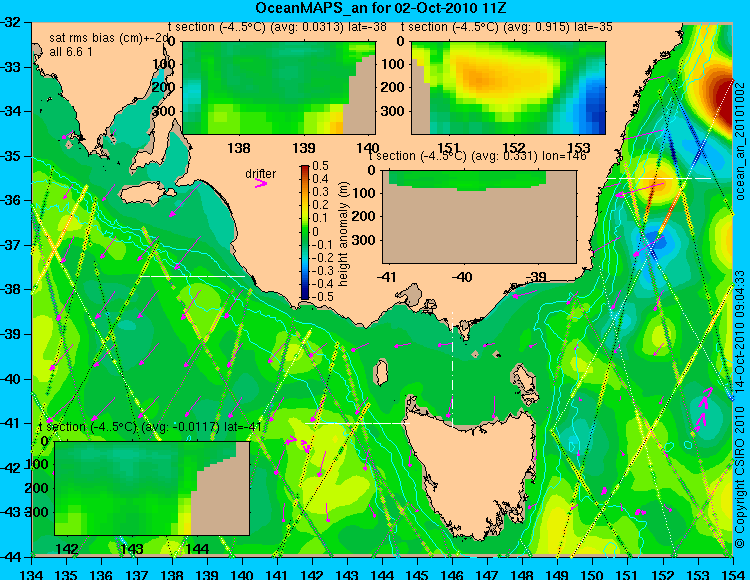Viewport: 750px width, 580px height.
Task: Click the magenta drifter arrow legend symbol
Action: 261,183
